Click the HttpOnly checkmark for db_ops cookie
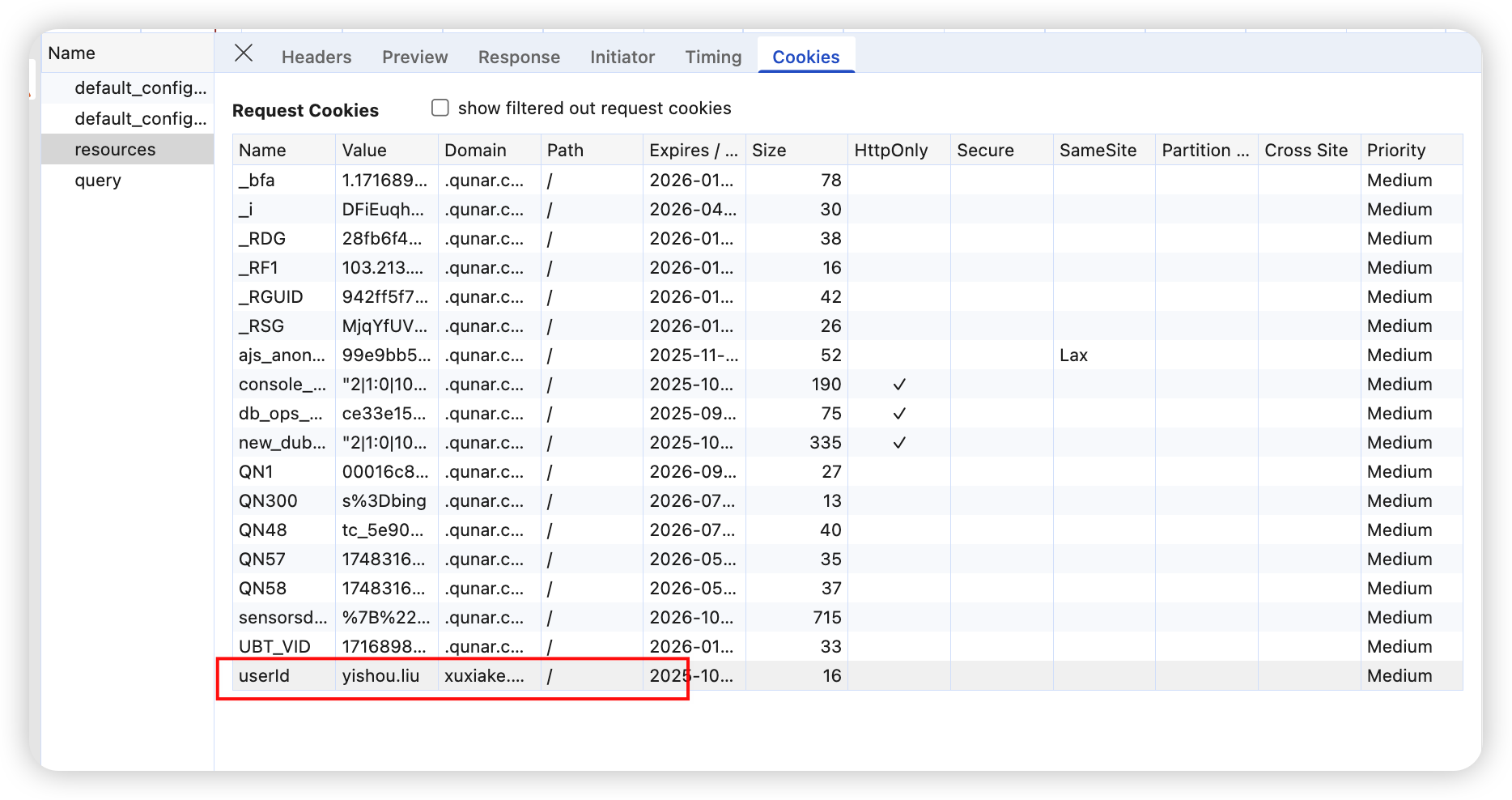Image resolution: width=1512 pixels, height=800 pixels. coord(898,414)
